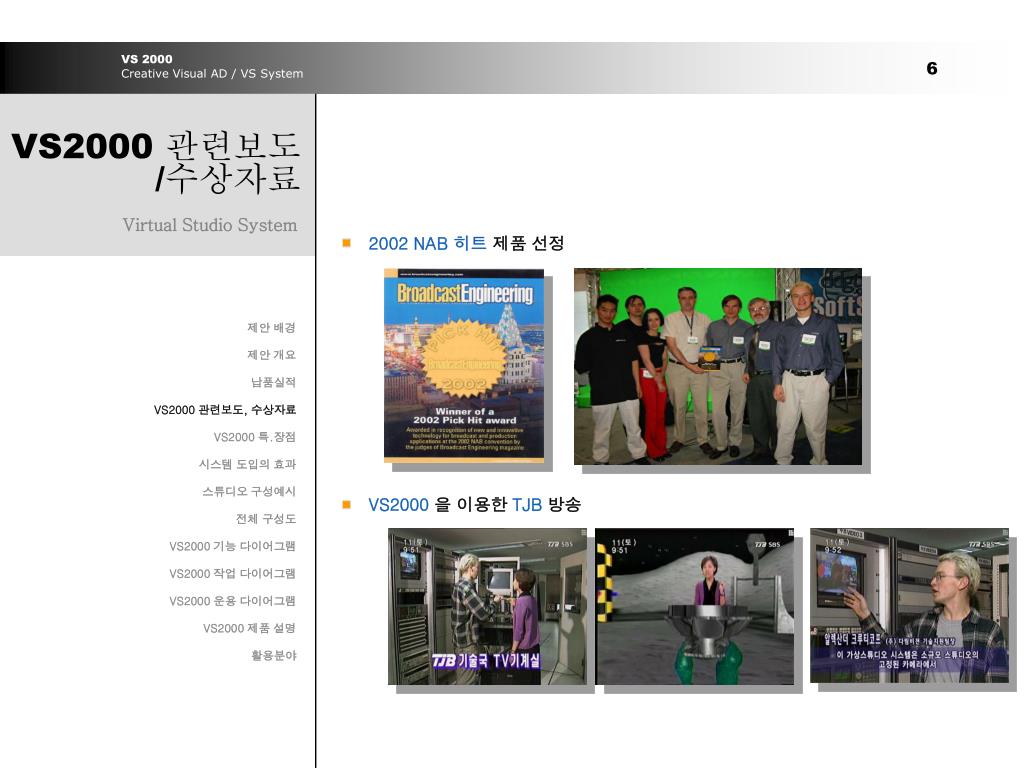Click VS2000 제품 설명 in sidebar
This screenshot has height=768, width=1024.
[249, 628]
